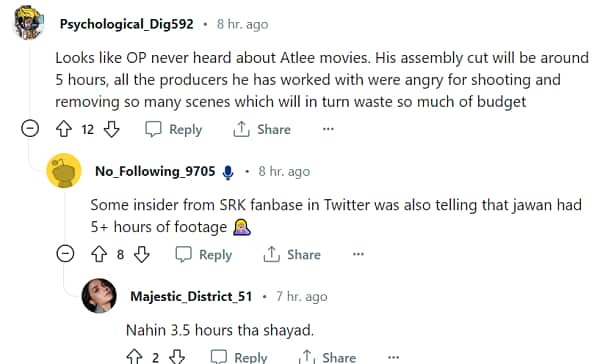
Task: View No_Following_9705's yellow Snoo avatar
Action: coord(64,171)
